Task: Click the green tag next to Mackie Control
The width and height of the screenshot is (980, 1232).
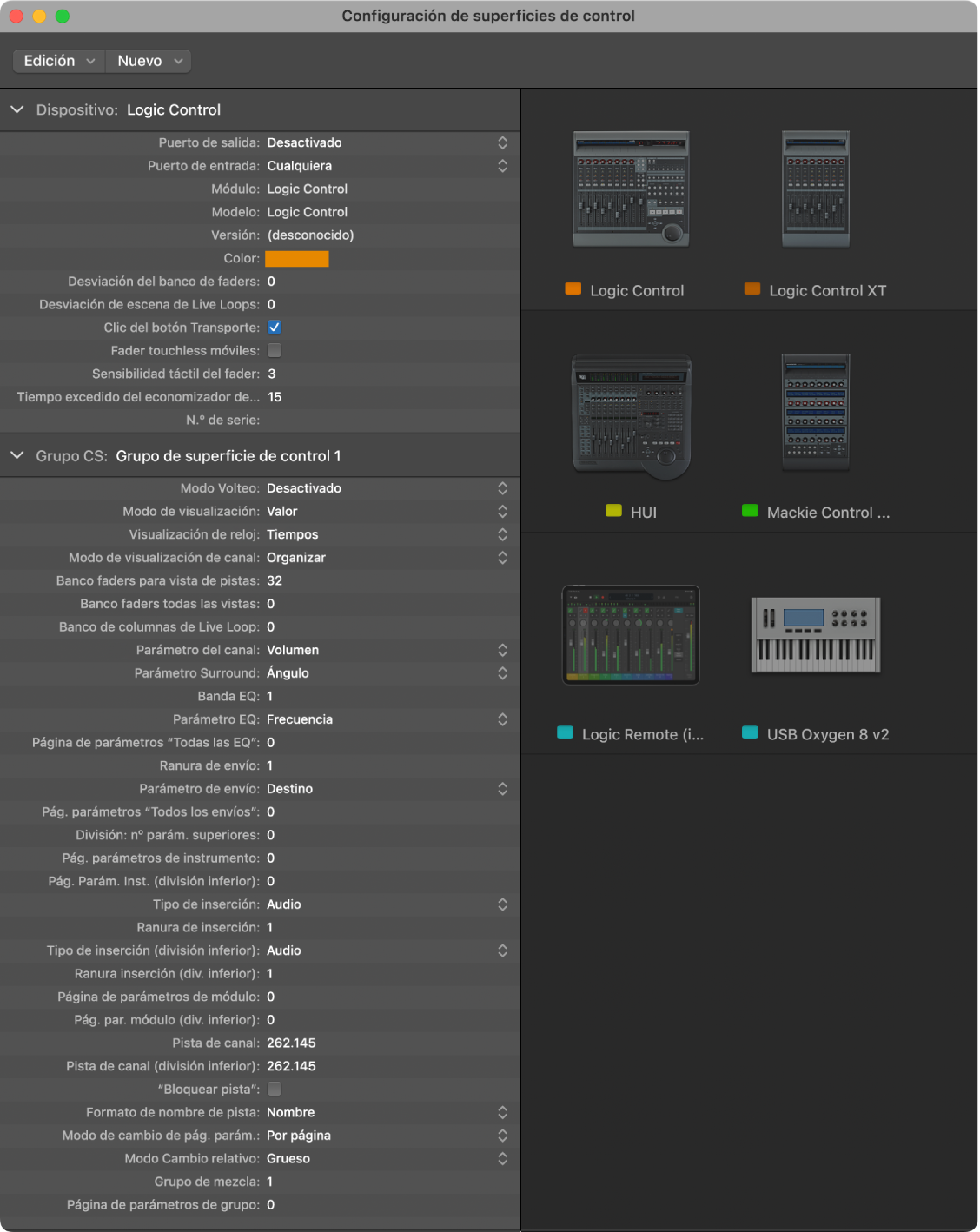Action: (750, 511)
